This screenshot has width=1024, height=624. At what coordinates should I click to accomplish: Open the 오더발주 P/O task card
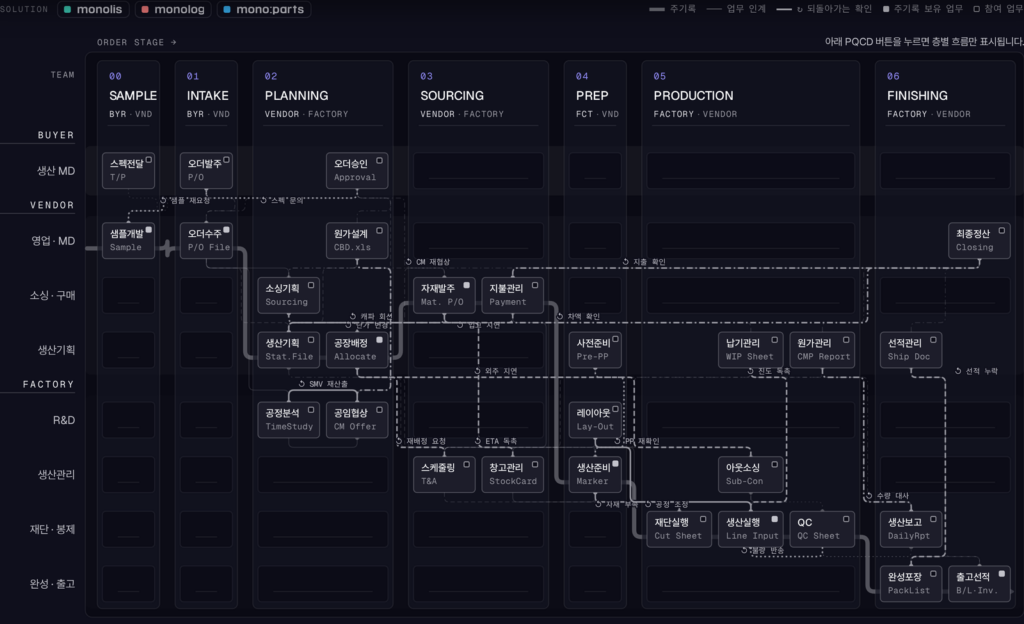pos(206,170)
